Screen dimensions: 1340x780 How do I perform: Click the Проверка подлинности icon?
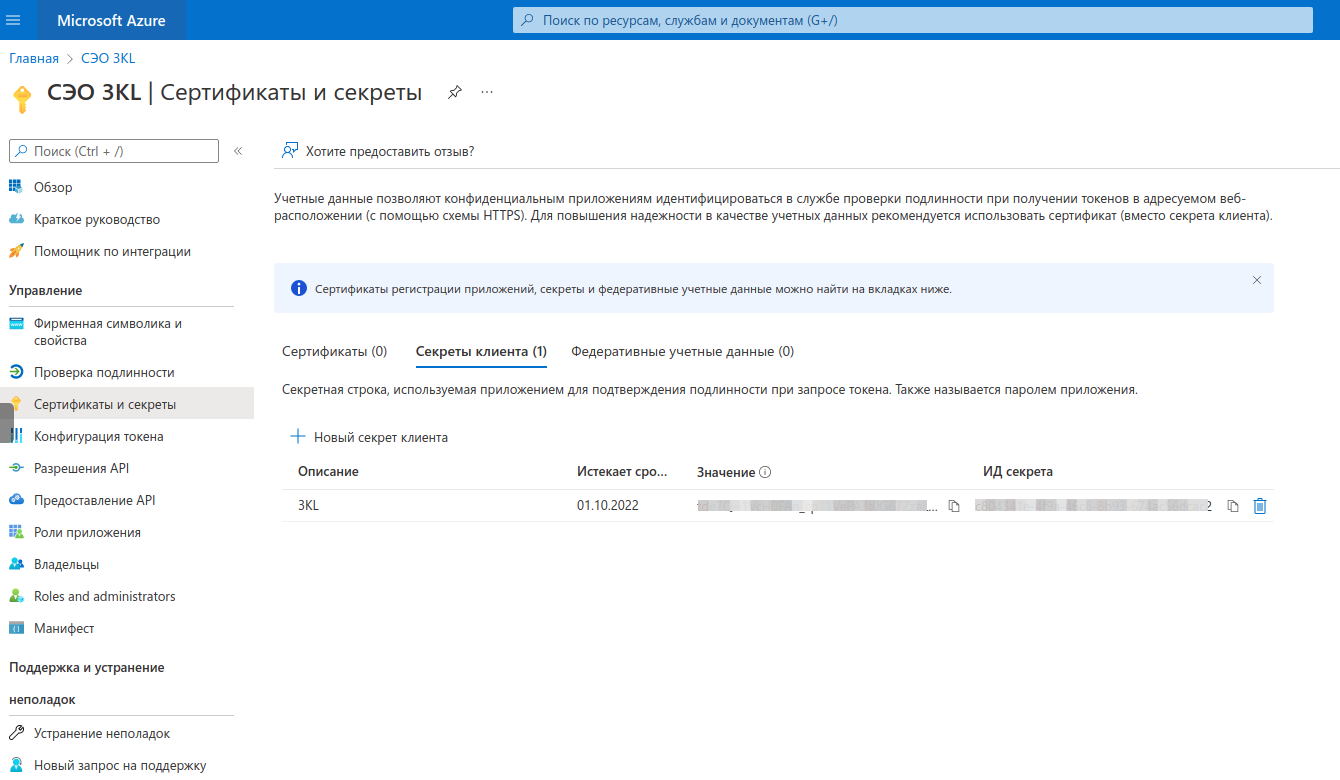(x=16, y=372)
